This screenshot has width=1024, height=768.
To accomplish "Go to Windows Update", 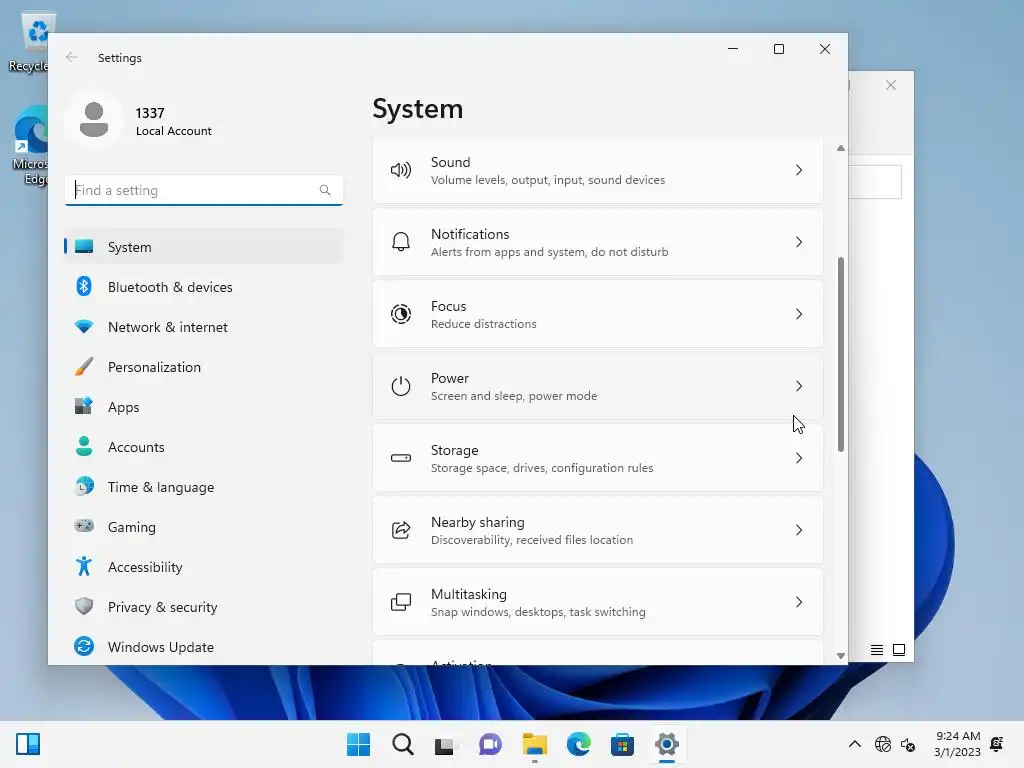I will 204,647.
